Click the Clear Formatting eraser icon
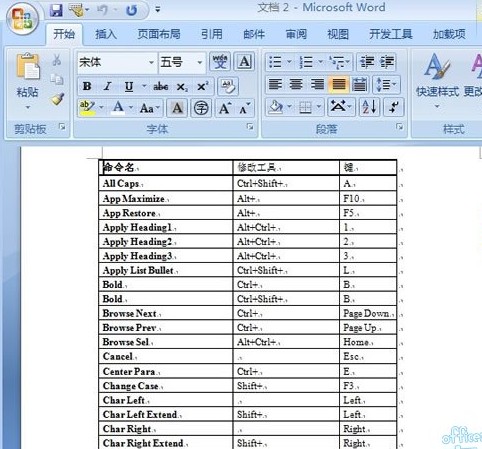This screenshot has height=449, width=482. [x=228, y=87]
